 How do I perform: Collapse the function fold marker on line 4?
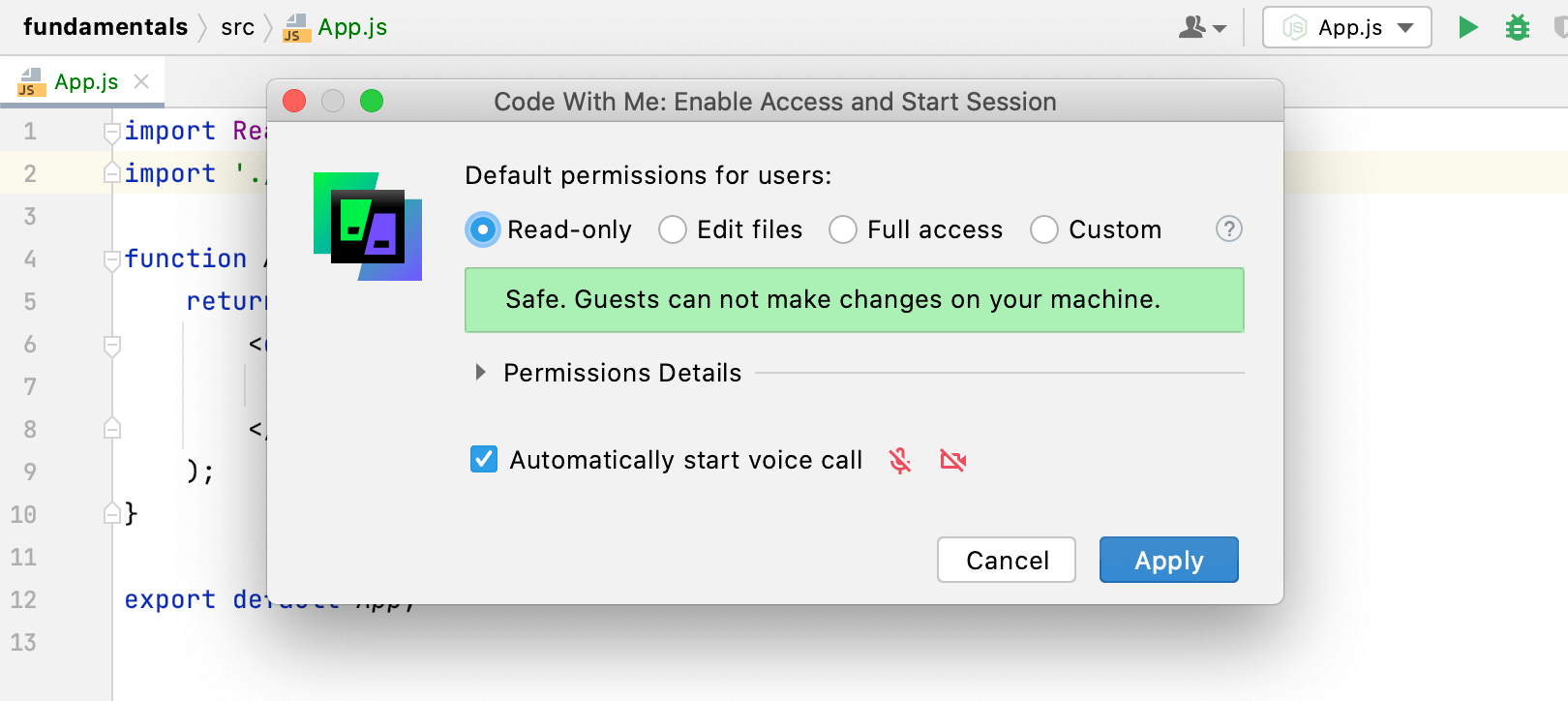click(x=112, y=259)
